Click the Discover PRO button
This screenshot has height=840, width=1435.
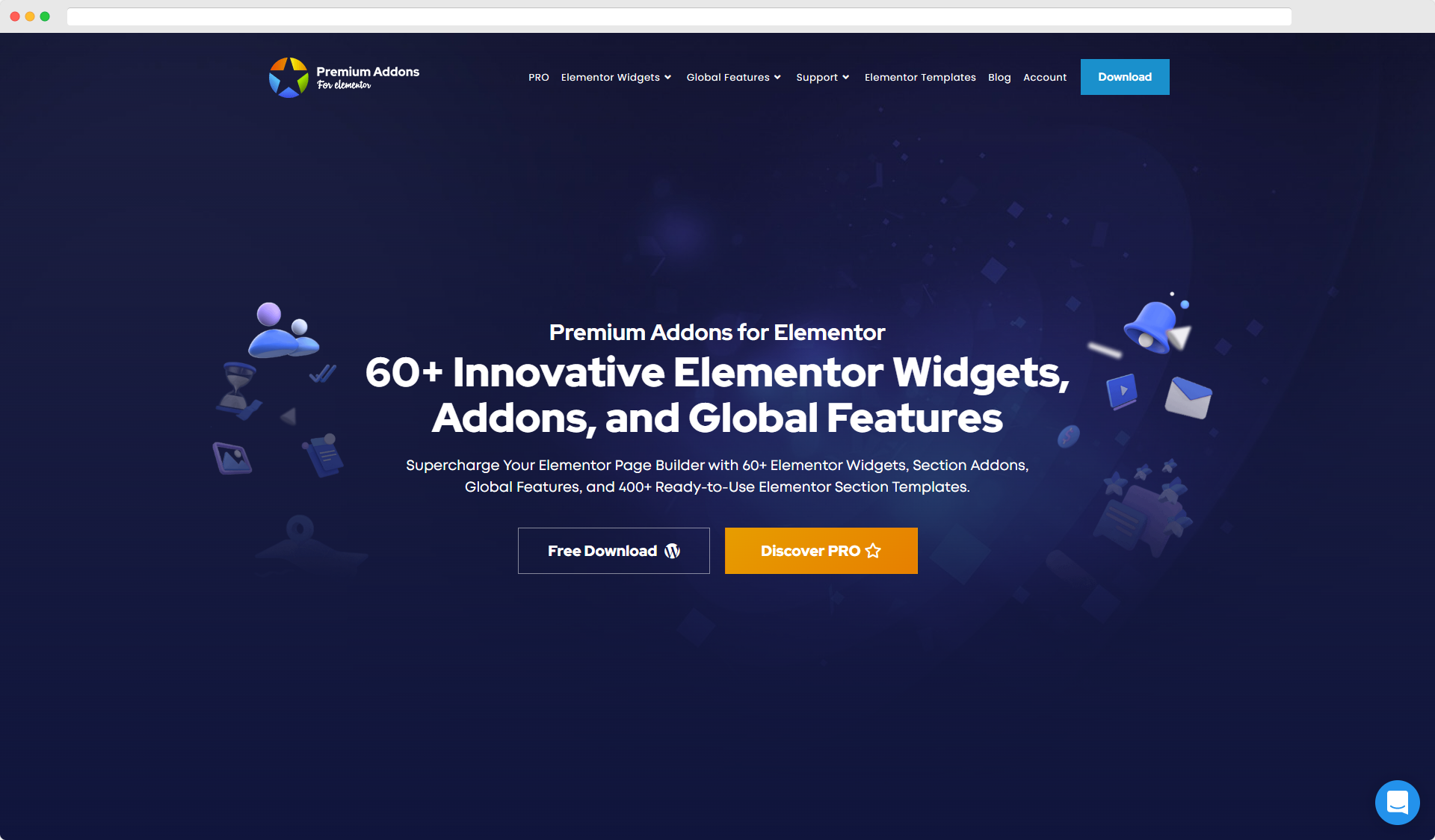(x=820, y=551)
